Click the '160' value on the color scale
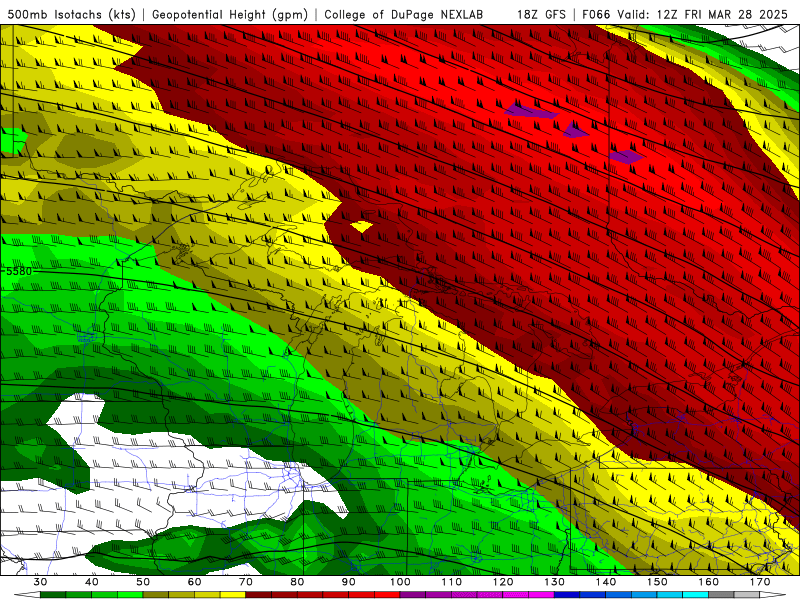800x600 pixels. (x=709, y=582)
